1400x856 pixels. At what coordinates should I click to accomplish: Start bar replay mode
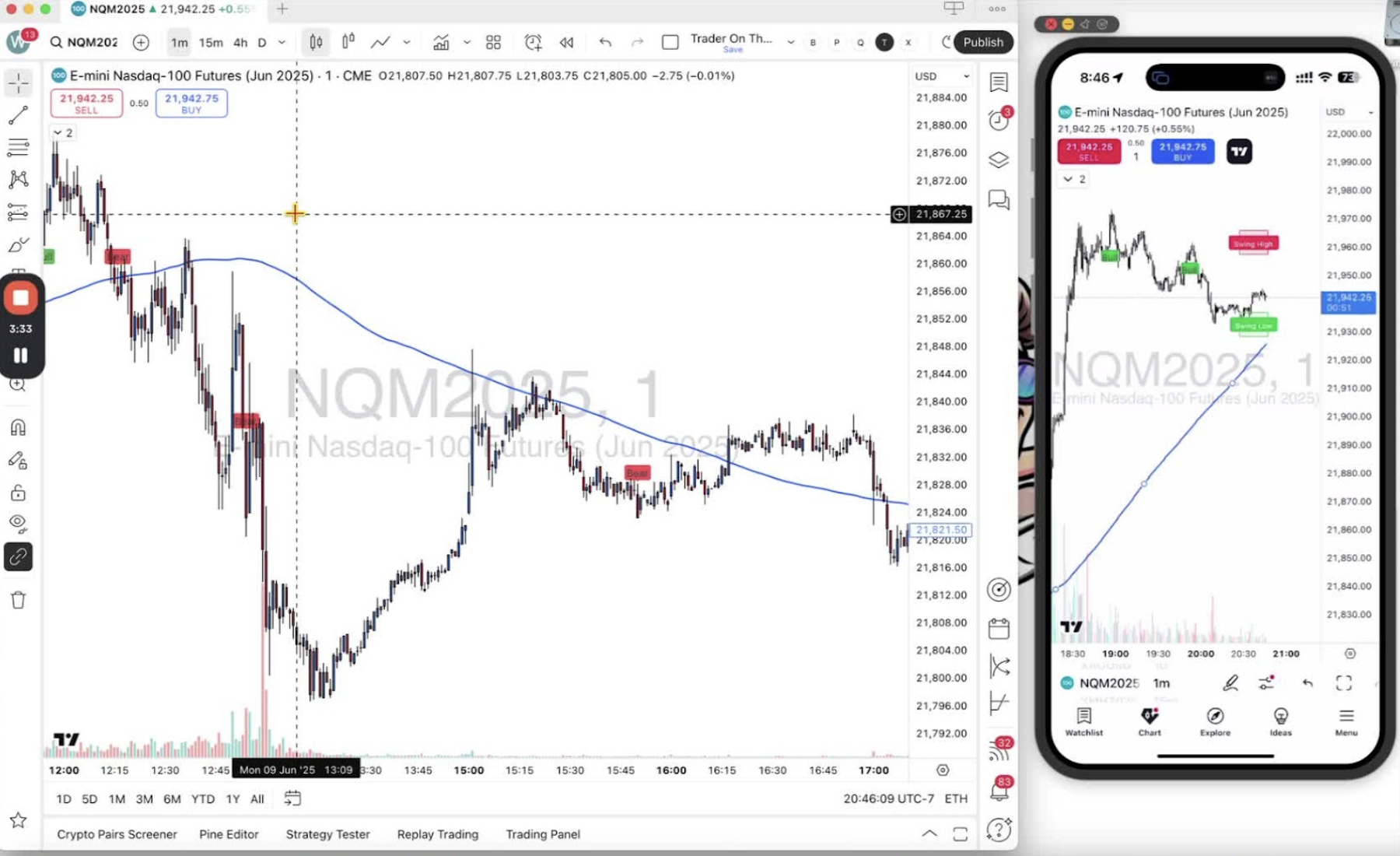566,42
